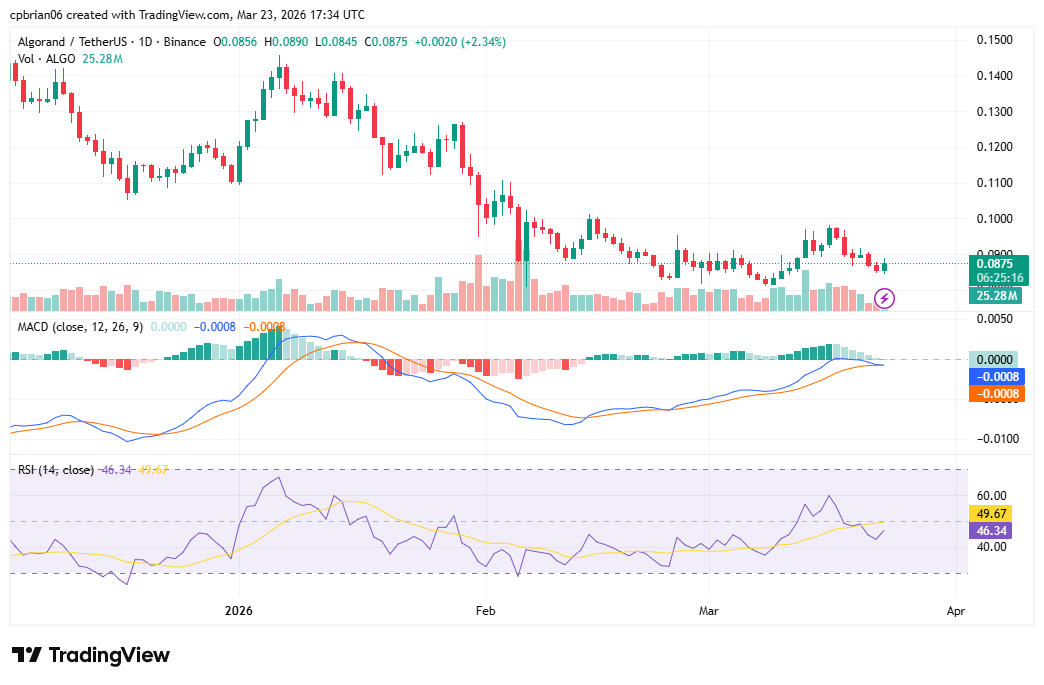Click the teal volume value 25.28M label
This screenshot has width=1044, height=685.
pos(996,296)
